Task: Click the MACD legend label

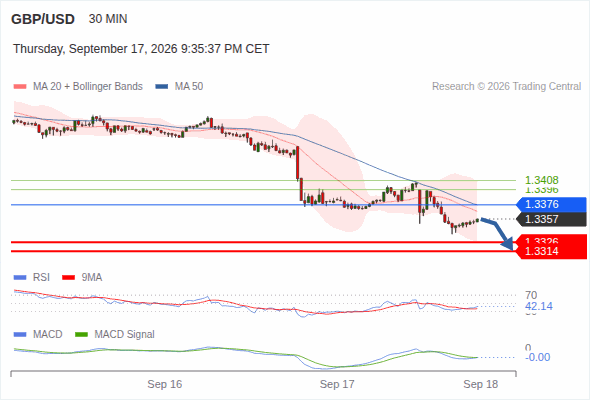Action: pyautogui.click(x=48, y=335)
